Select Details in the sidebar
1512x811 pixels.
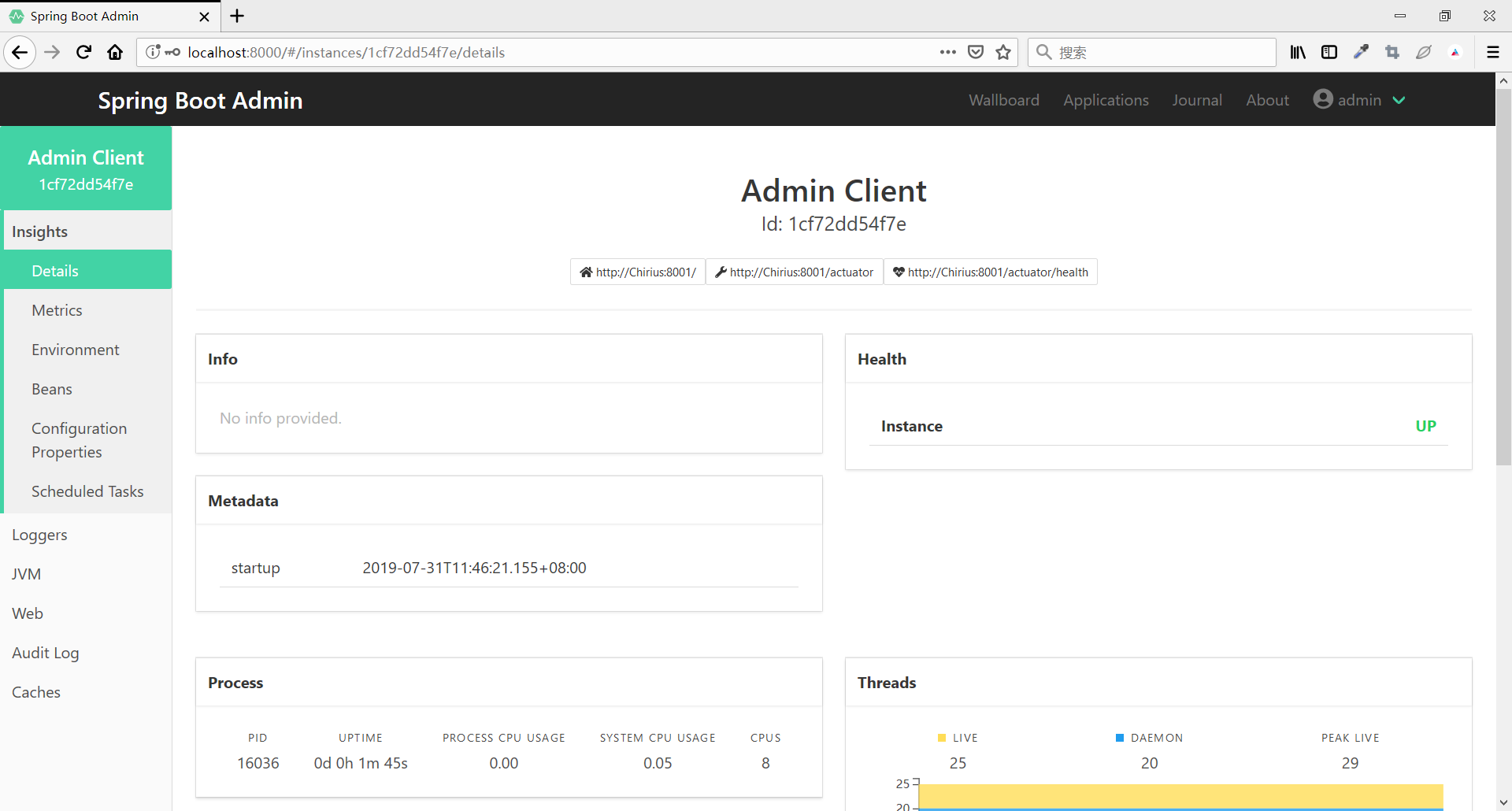[87, 270]
